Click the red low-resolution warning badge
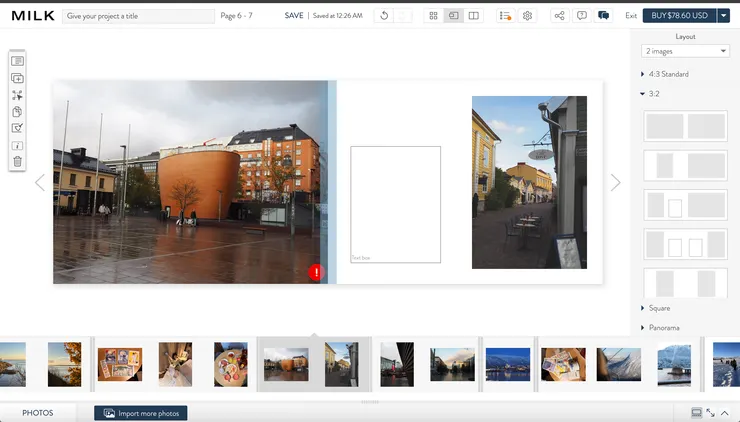This screenshot has height=422, width=740. pyautogui.click(x=316, y=272)
